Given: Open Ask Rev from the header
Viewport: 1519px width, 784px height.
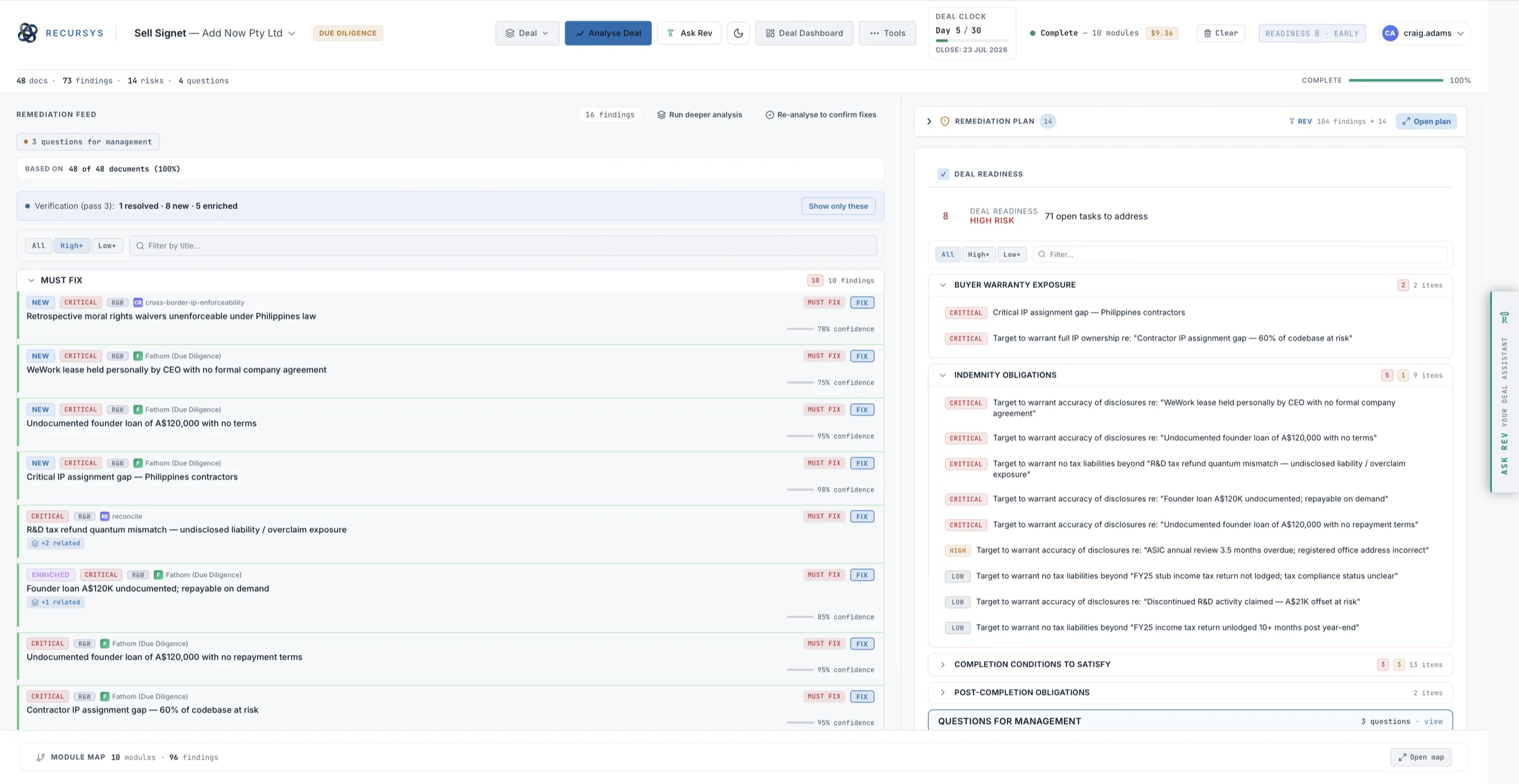Looking at the screenshot, I should (x=689, y=33).
